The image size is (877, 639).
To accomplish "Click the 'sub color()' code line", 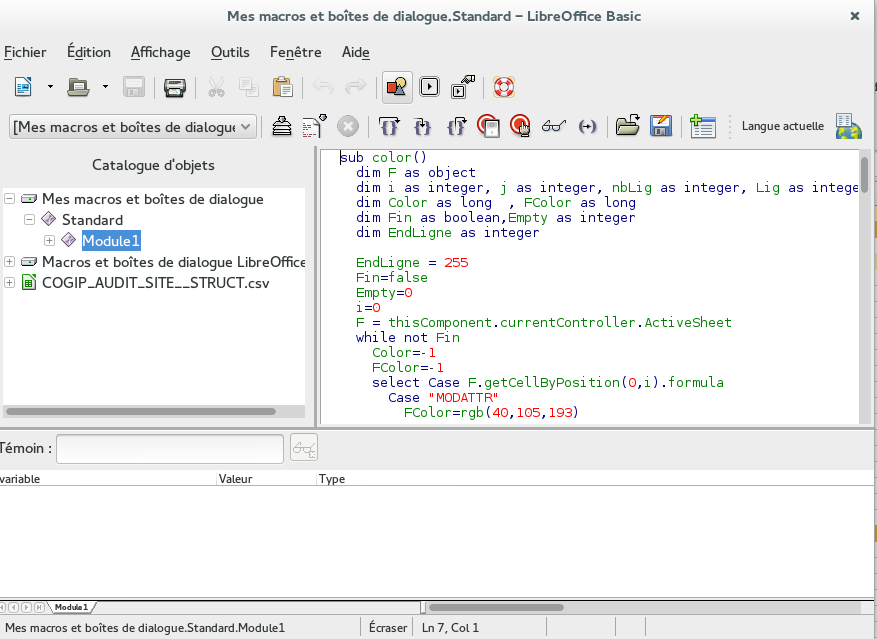I will pyautogui.click(x=384, y=157).
